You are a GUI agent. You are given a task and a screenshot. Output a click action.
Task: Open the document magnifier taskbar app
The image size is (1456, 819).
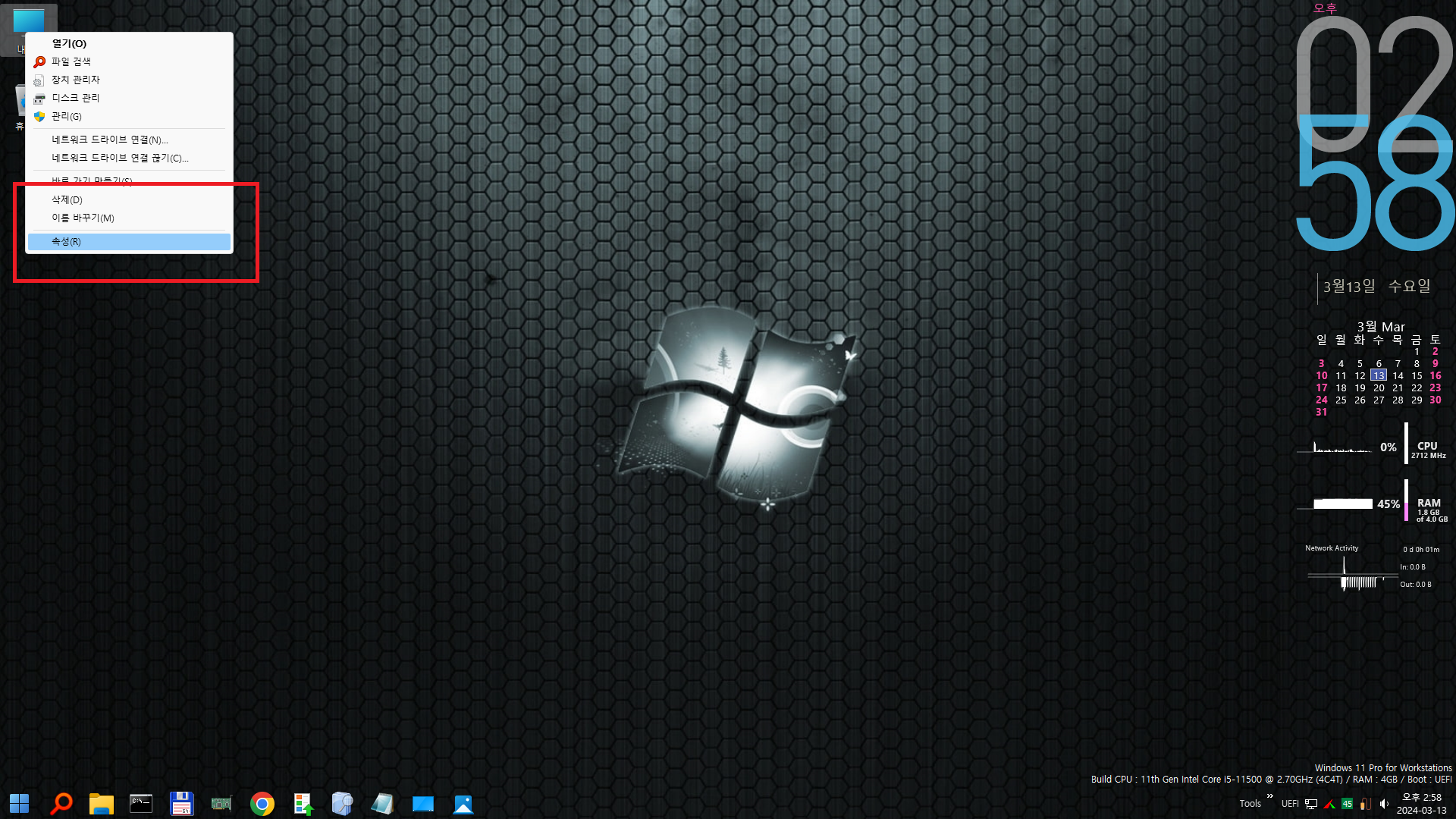pyautogui.click(x=342, y=804)
